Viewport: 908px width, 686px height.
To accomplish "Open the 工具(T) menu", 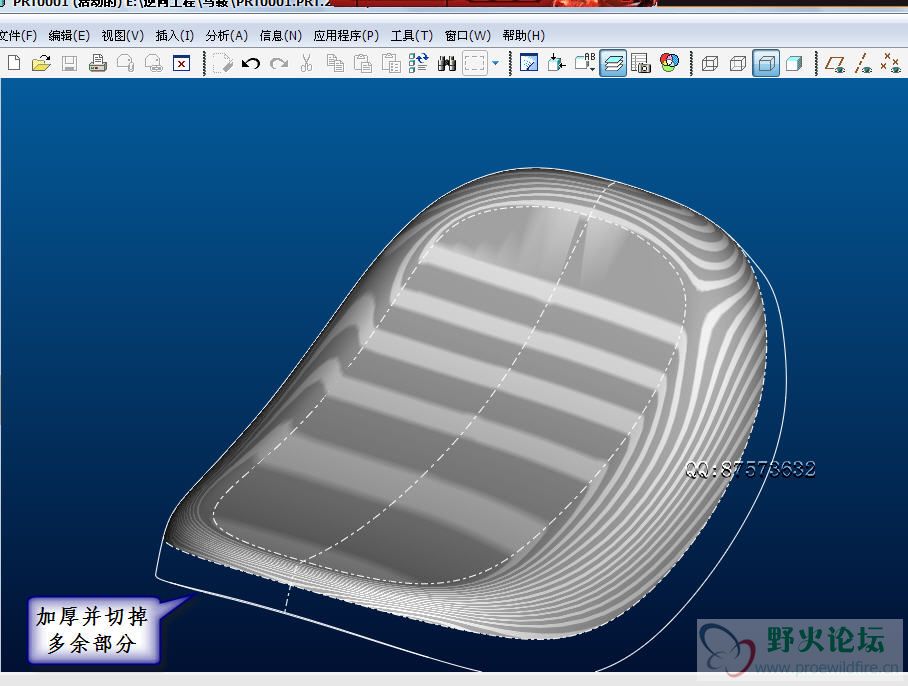I will pos(412,36).
